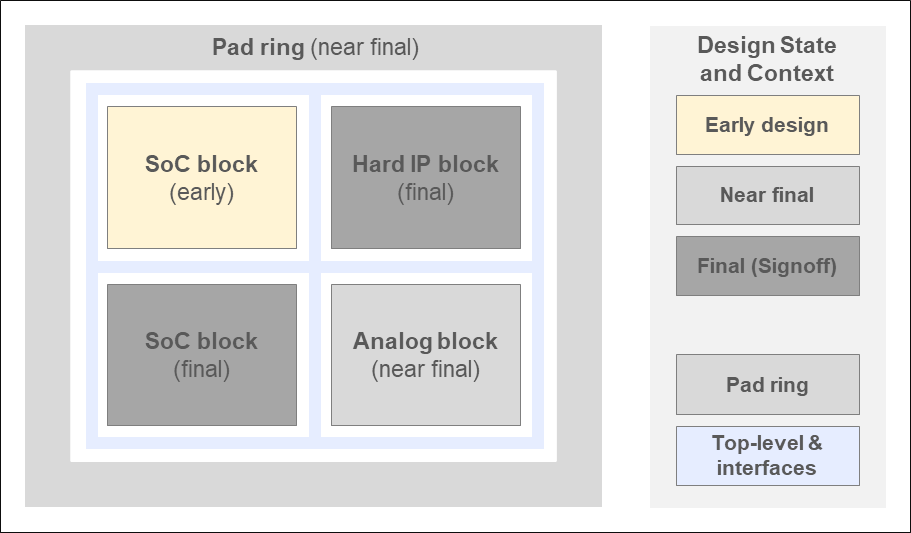This screenshot has width=911, height=533.
Task: Click the Top-level & interfaces legend swatch
Action: pyautogui.click(x=767, y=456)
